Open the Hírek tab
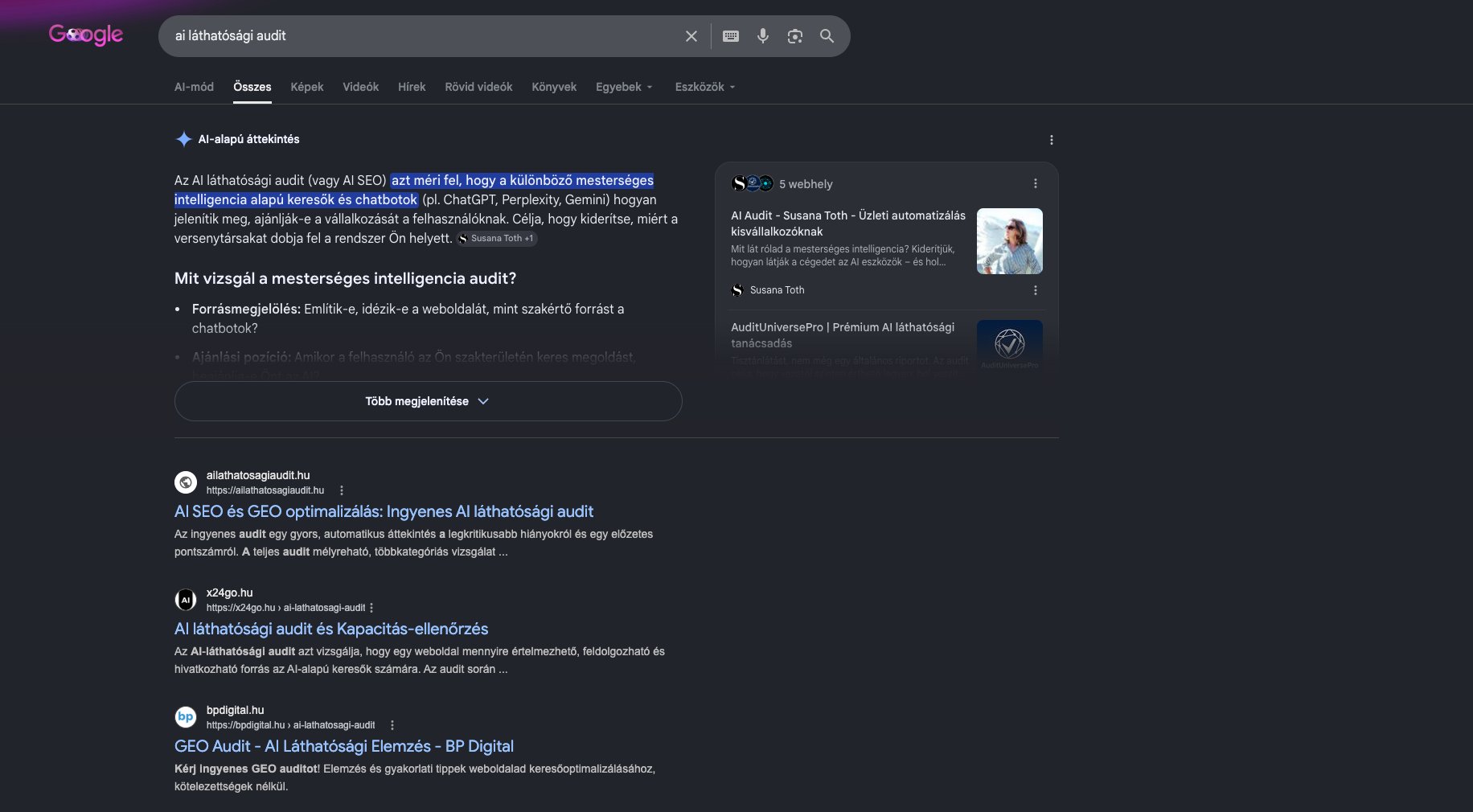The image size is (1473, 812). coord(412,87)
